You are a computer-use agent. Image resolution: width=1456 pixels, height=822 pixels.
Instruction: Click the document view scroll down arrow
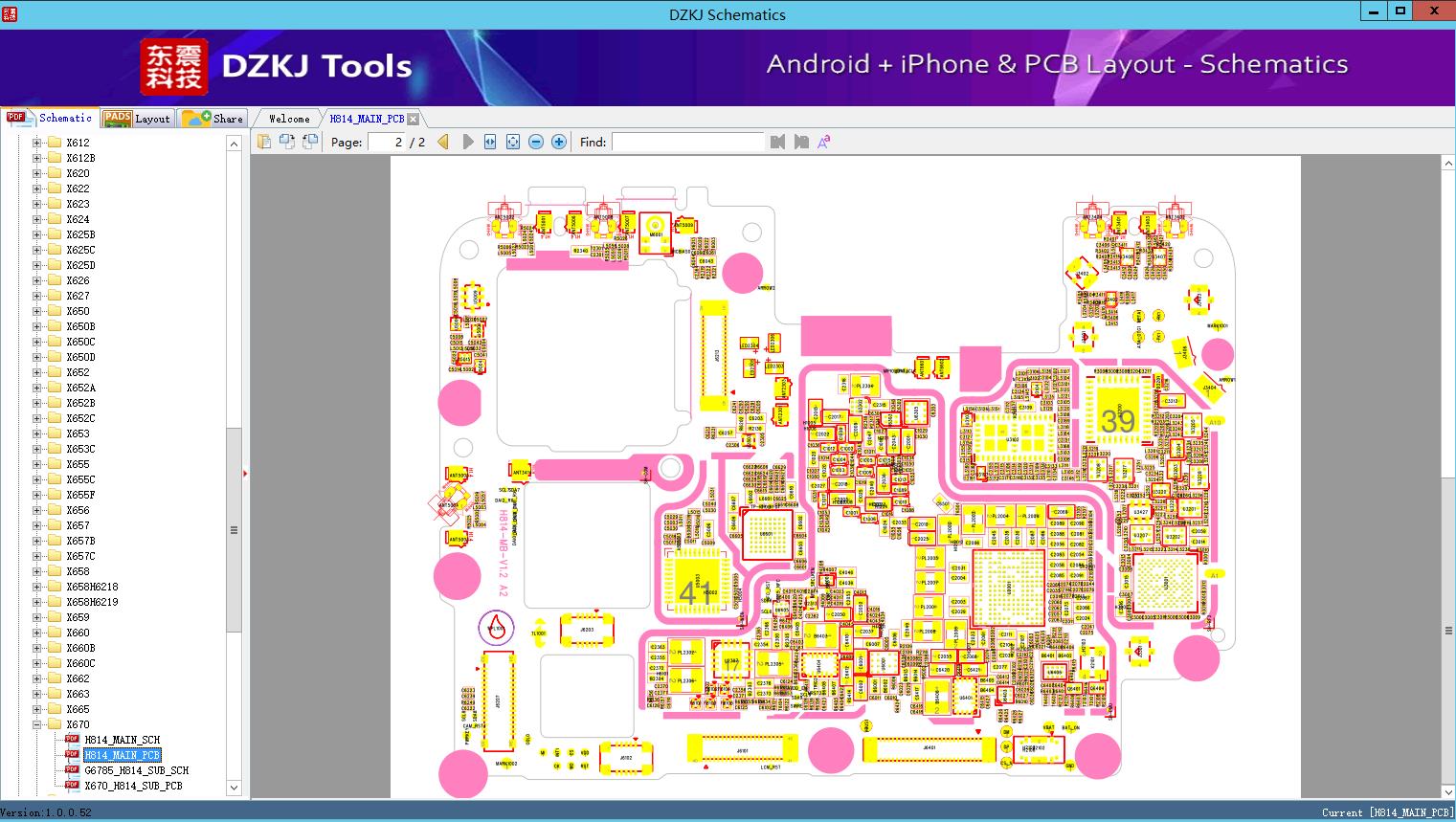pyautogui.click(x=1448, y=791)
